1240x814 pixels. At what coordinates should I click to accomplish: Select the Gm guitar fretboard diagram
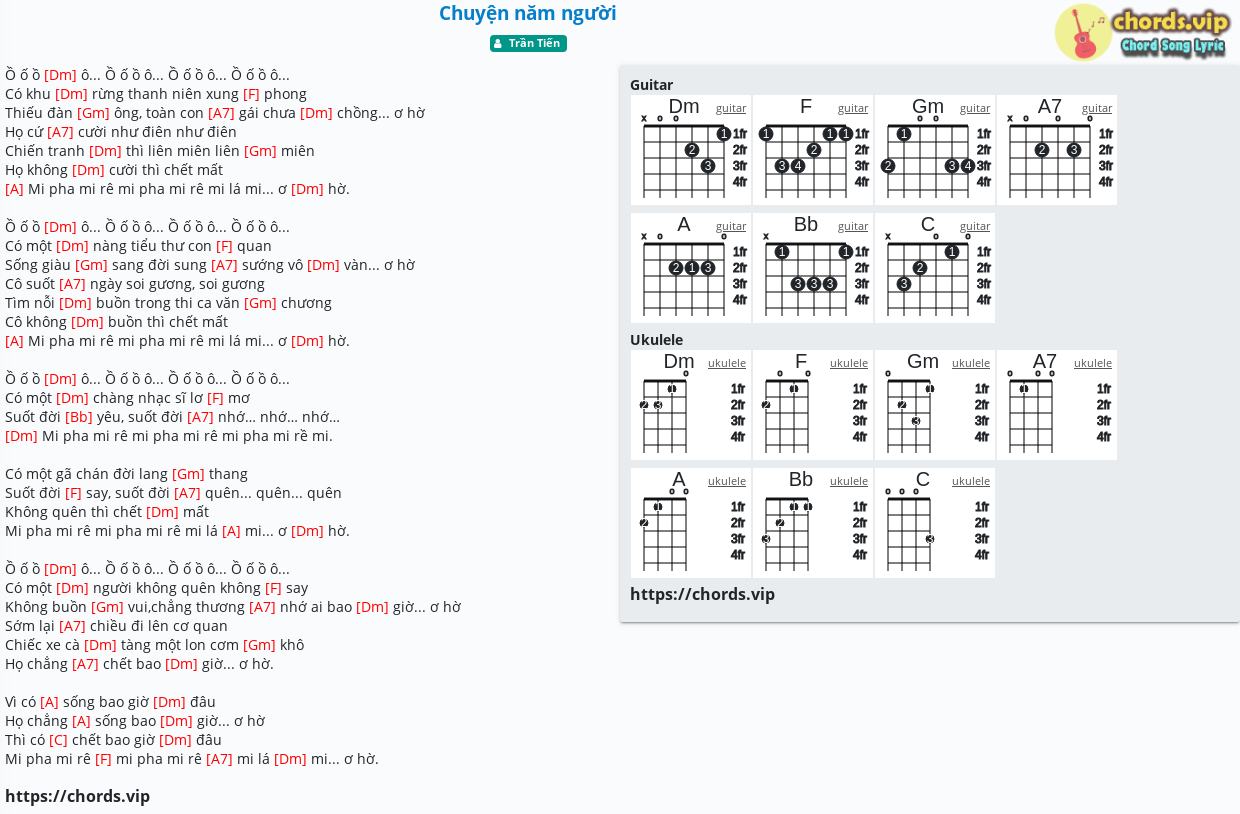coord(935,150)
